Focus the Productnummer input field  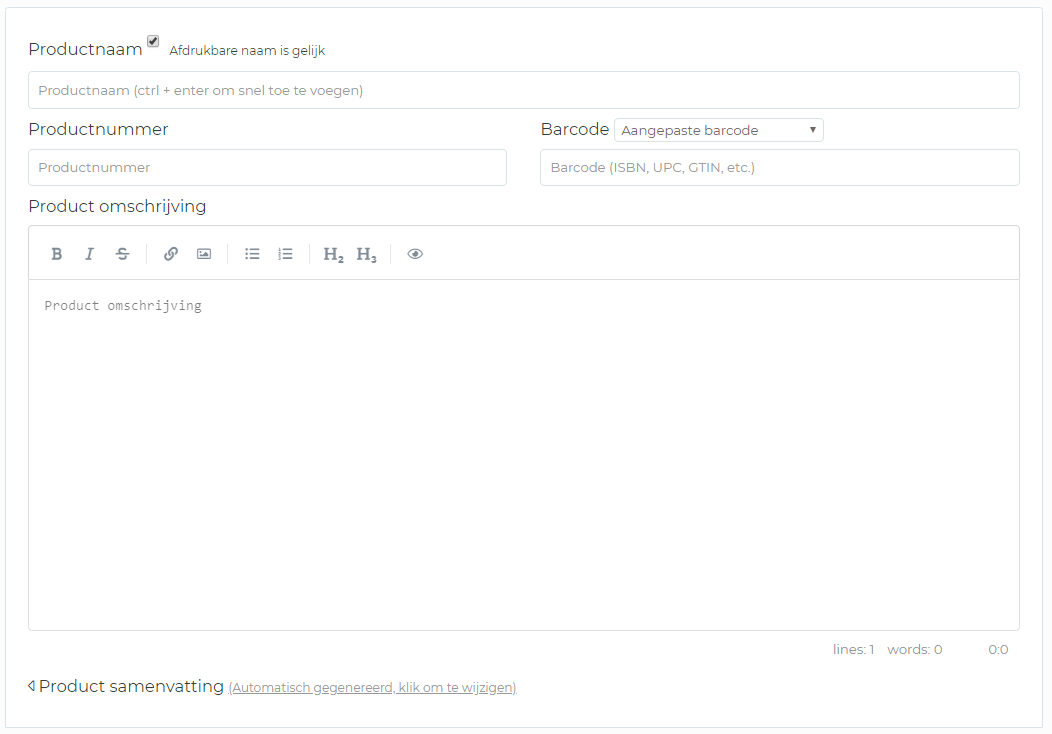tap(267, 168)
